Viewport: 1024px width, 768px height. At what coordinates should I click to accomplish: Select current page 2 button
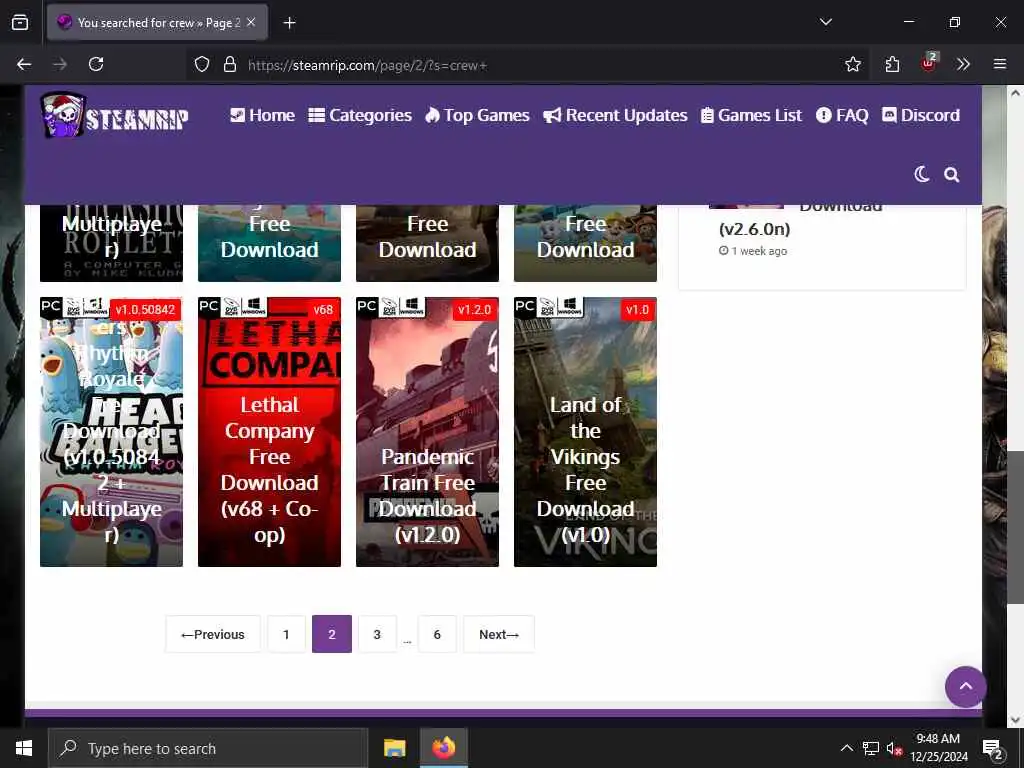coord(332,634)
